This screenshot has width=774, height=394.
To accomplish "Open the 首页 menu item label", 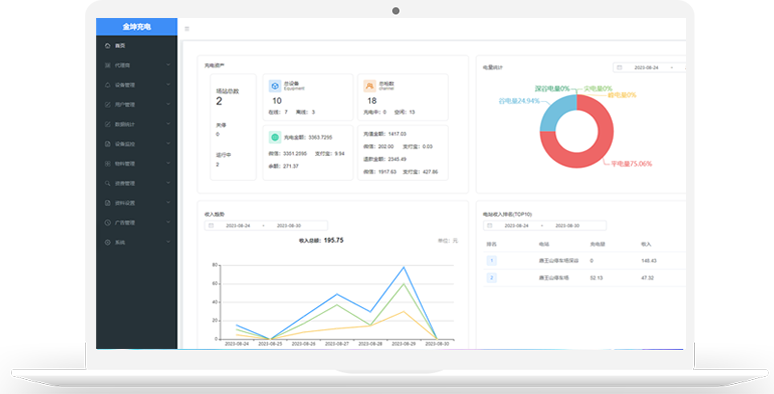I will pos(120,45).
